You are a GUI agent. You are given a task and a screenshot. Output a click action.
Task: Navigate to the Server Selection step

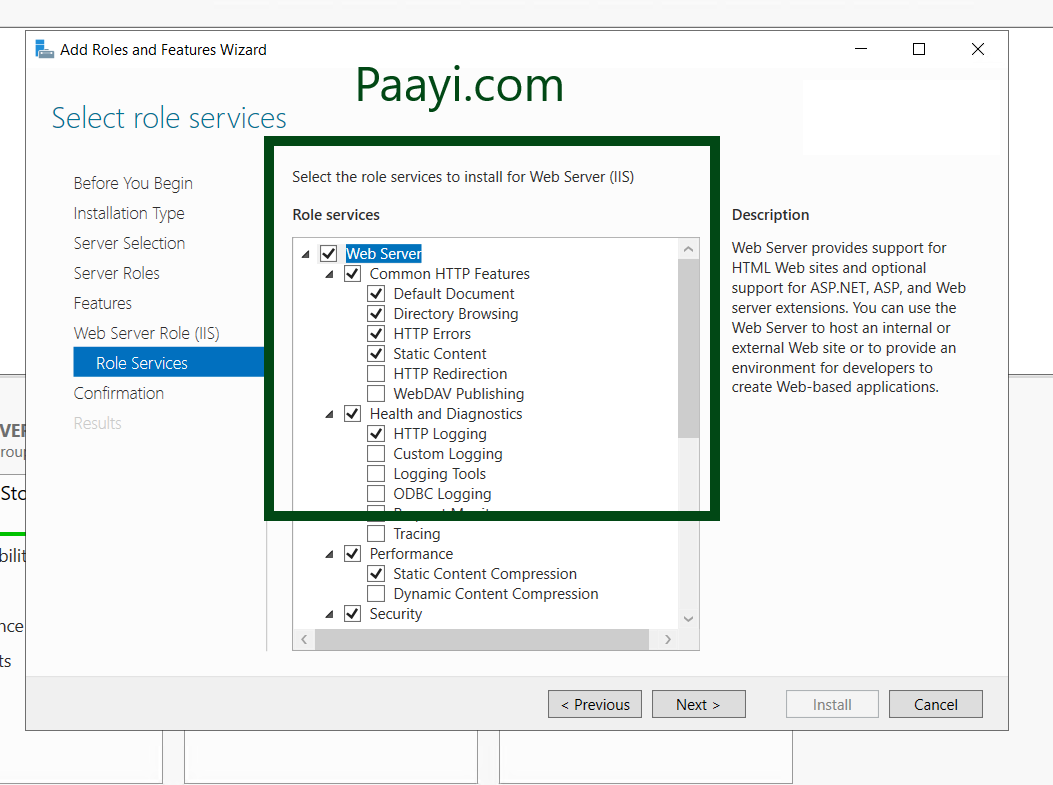129,243
